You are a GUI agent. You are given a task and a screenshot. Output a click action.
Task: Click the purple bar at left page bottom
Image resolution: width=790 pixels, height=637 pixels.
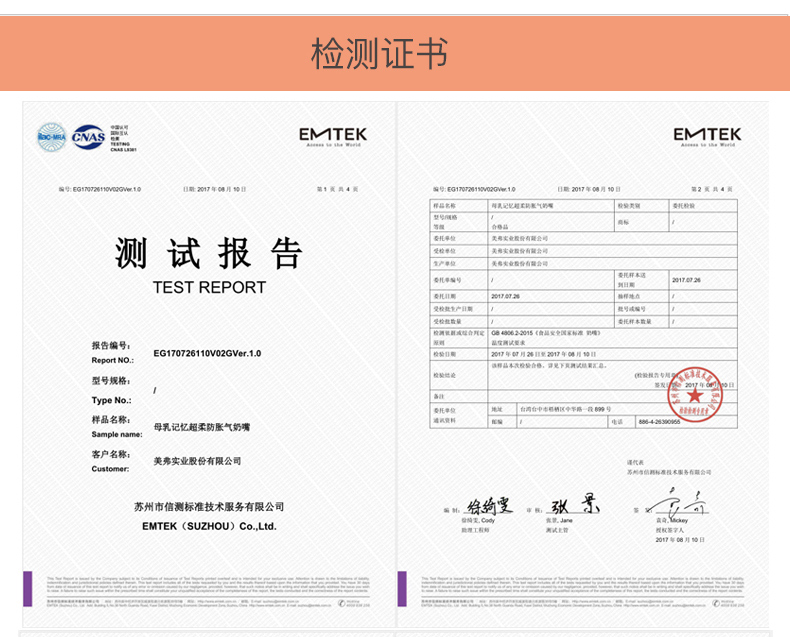[29, 587]
